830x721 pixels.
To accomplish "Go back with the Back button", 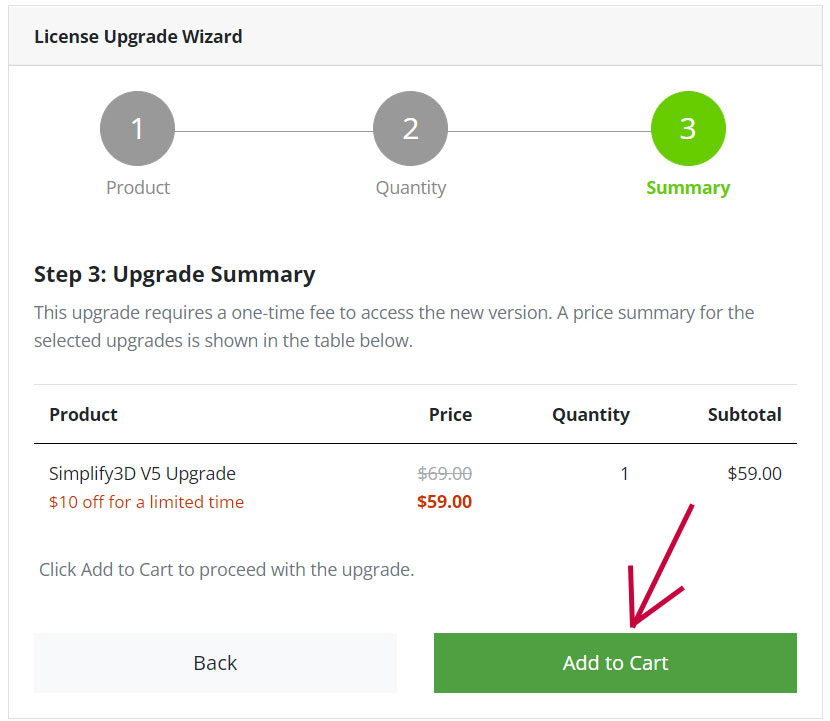I will tap(215, 663).
